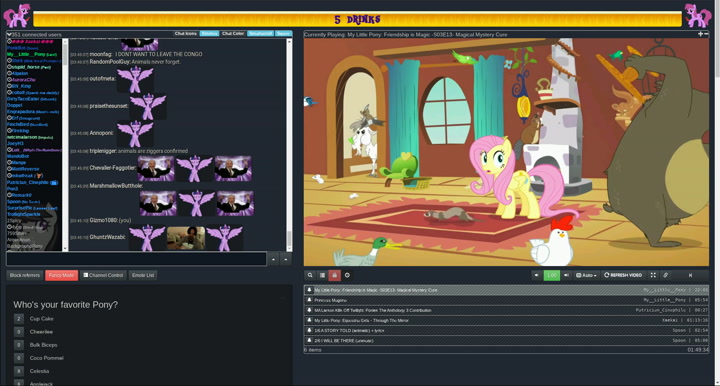Click the chain link icon in video controls

point(665,275)
